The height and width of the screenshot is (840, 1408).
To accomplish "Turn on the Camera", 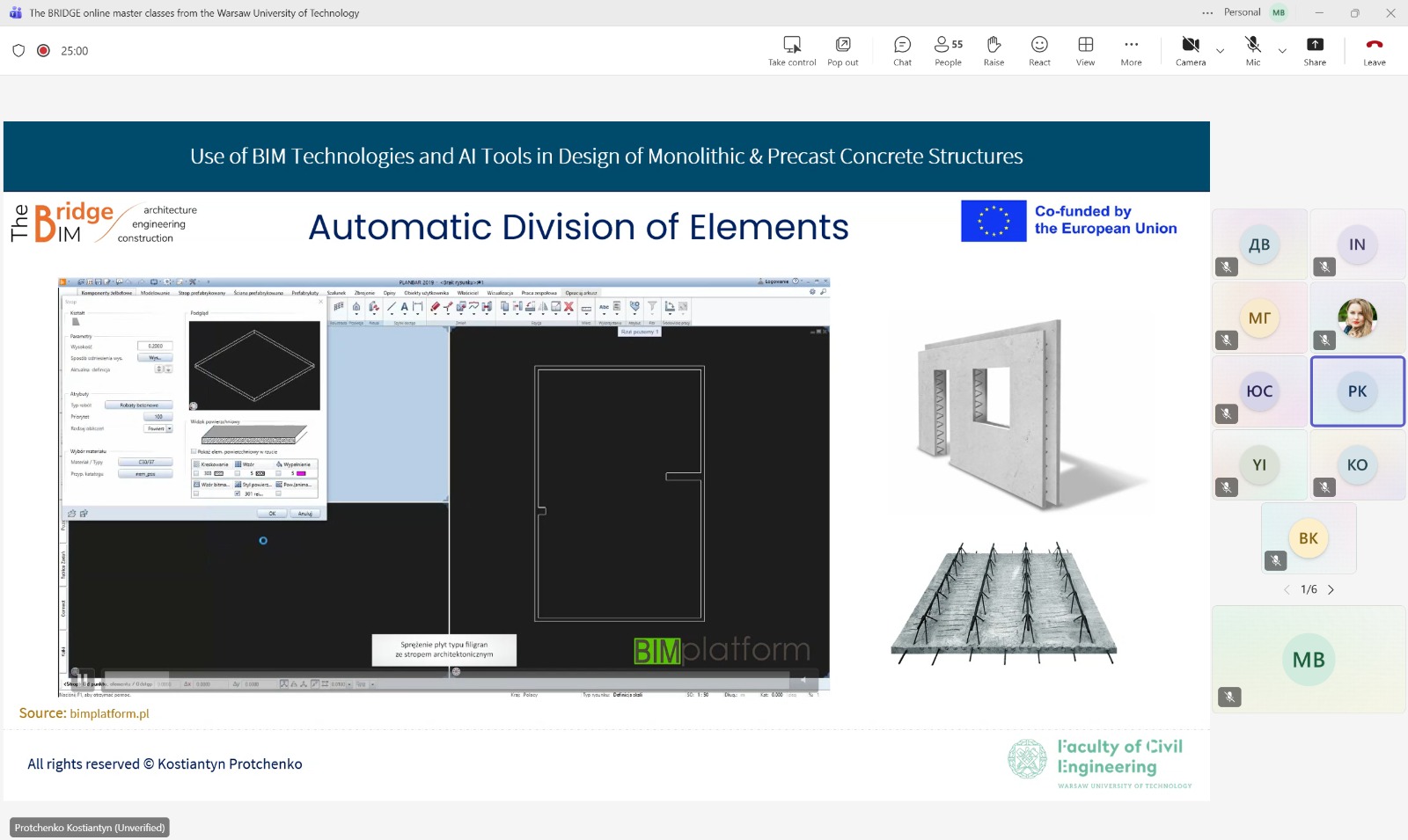I will [x=1191, y=51].
